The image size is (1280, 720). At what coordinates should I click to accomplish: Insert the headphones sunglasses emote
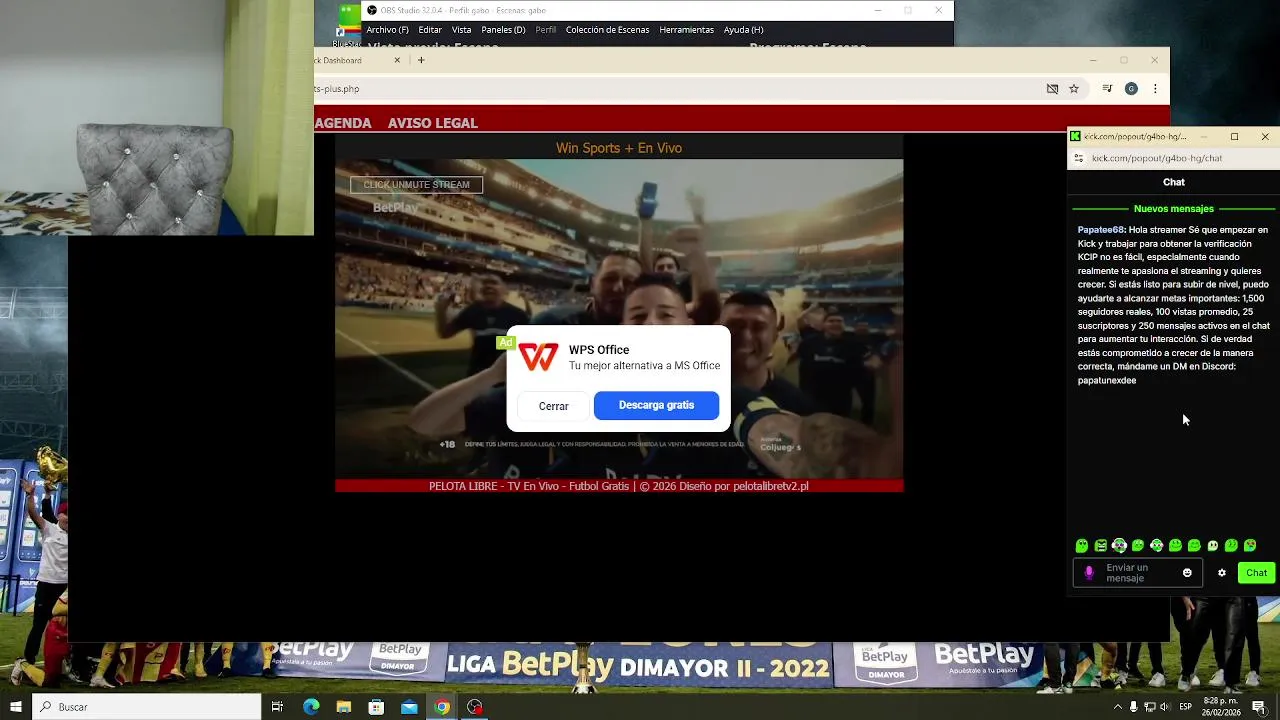pos(1119,546)
